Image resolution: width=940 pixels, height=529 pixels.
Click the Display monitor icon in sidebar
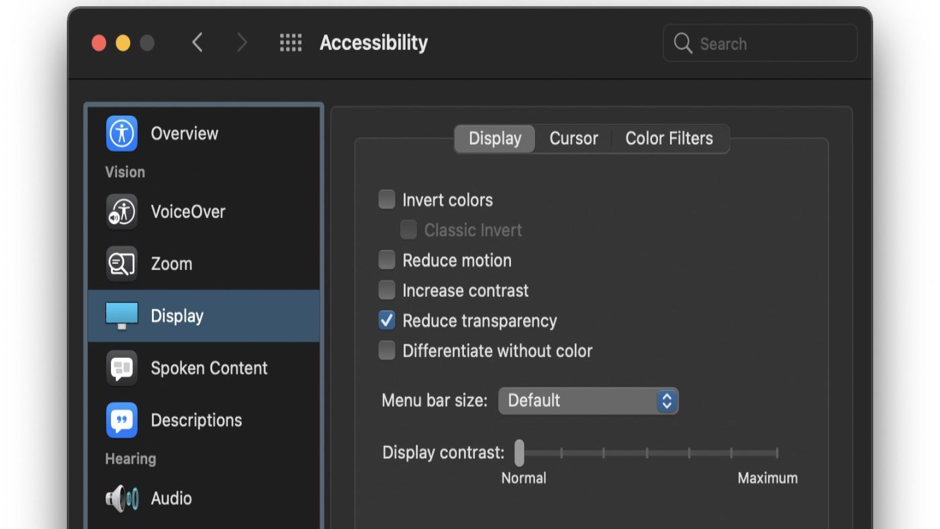(122, 316)
